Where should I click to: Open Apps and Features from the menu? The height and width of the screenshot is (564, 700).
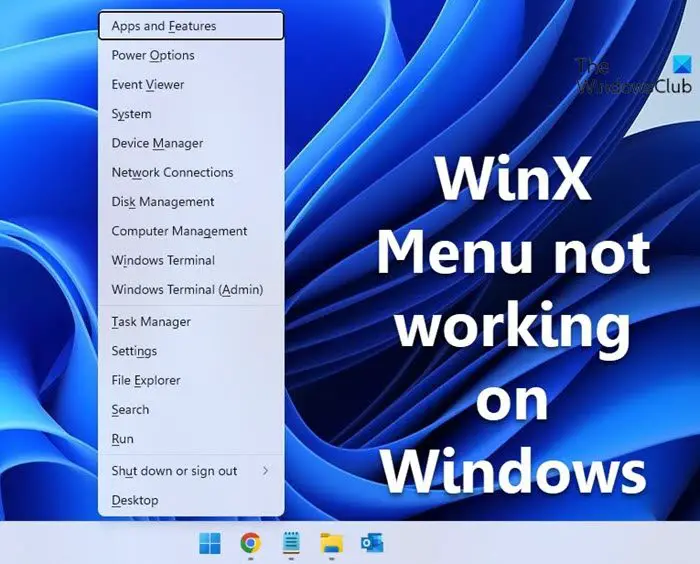191,26
